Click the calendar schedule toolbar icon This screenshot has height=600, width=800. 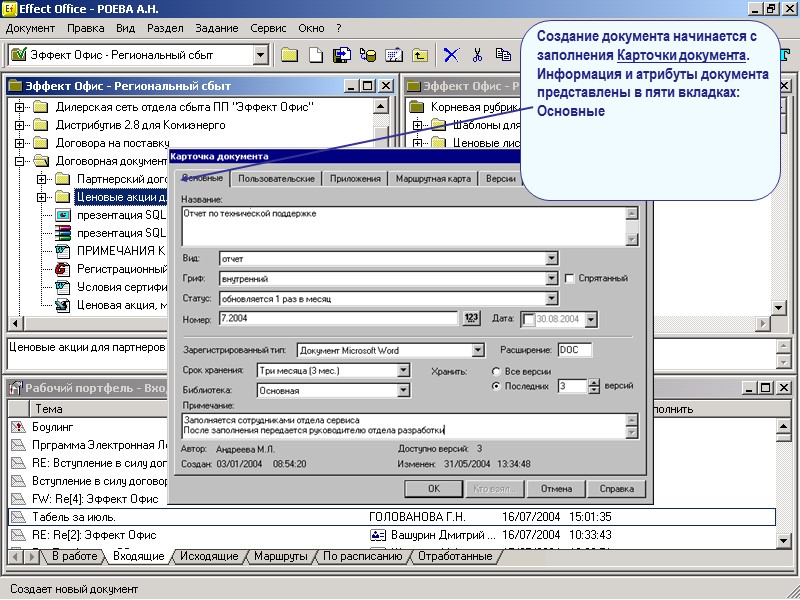click(x=394, y=55)
